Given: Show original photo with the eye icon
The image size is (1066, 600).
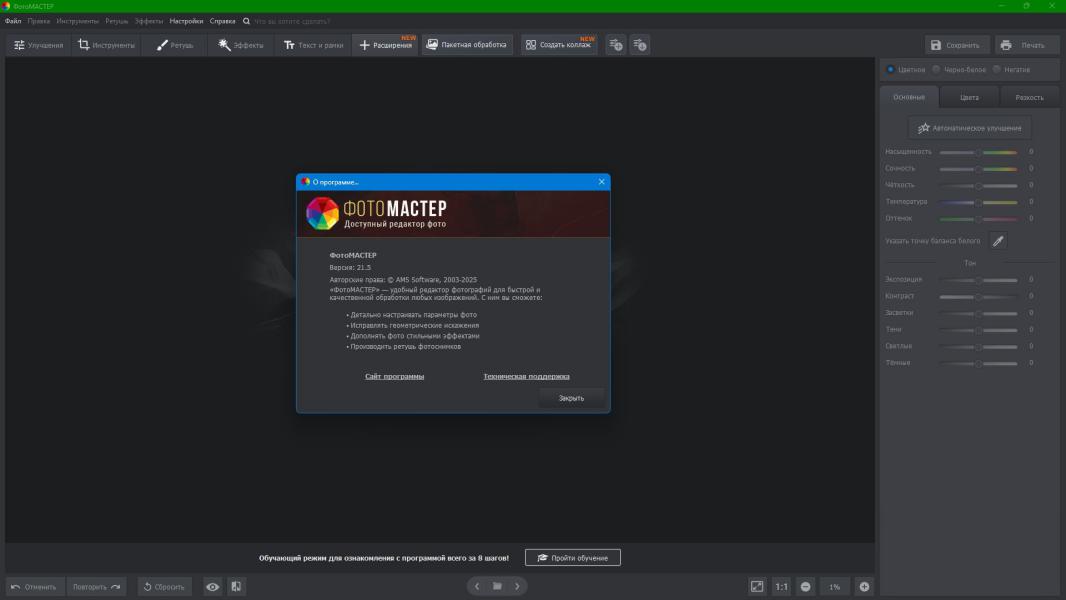Looking at the screenshot, I should coord(212,587).
